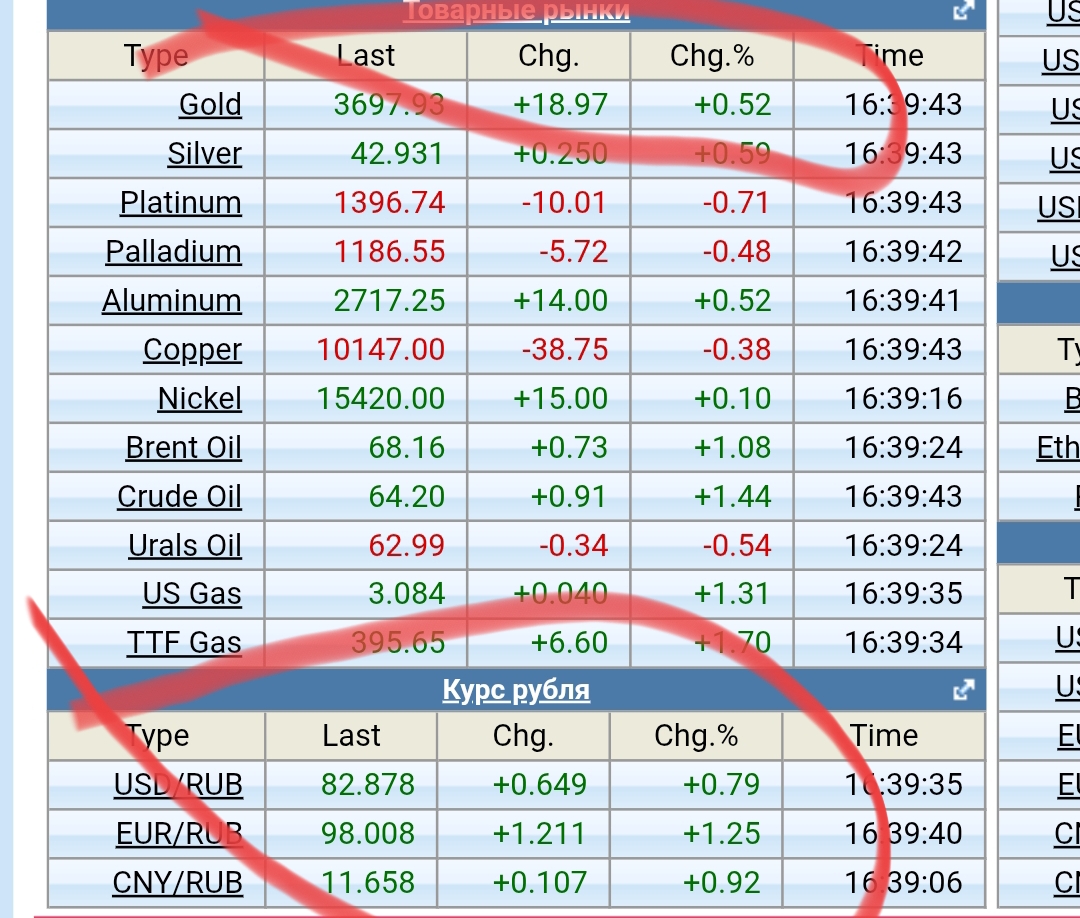Screen dimensions: 1080x918
Task: Click the Copper commodity link
Action: 192,349
